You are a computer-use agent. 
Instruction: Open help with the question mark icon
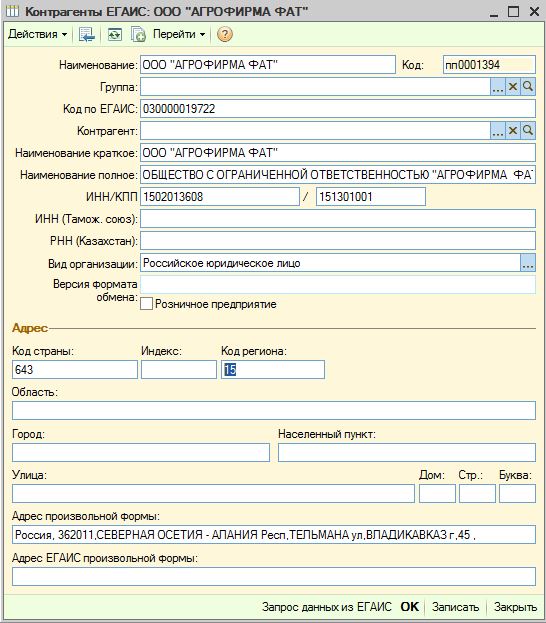225,35
